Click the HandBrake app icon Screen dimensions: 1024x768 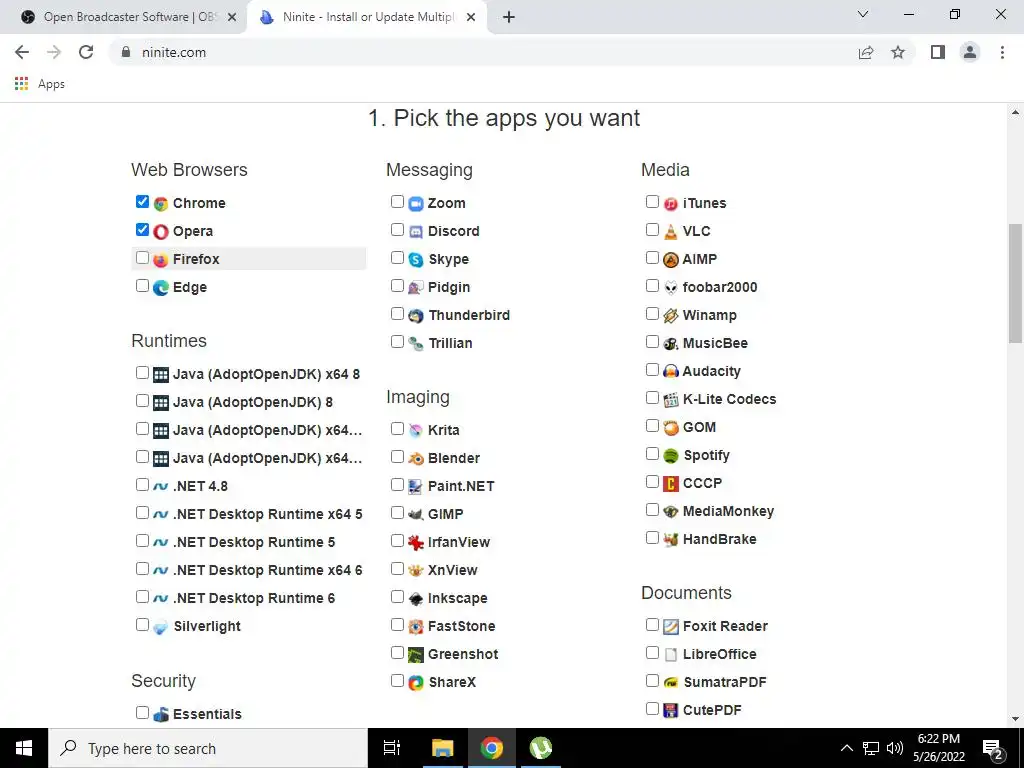pyautogui.click(x=671, y=540)
